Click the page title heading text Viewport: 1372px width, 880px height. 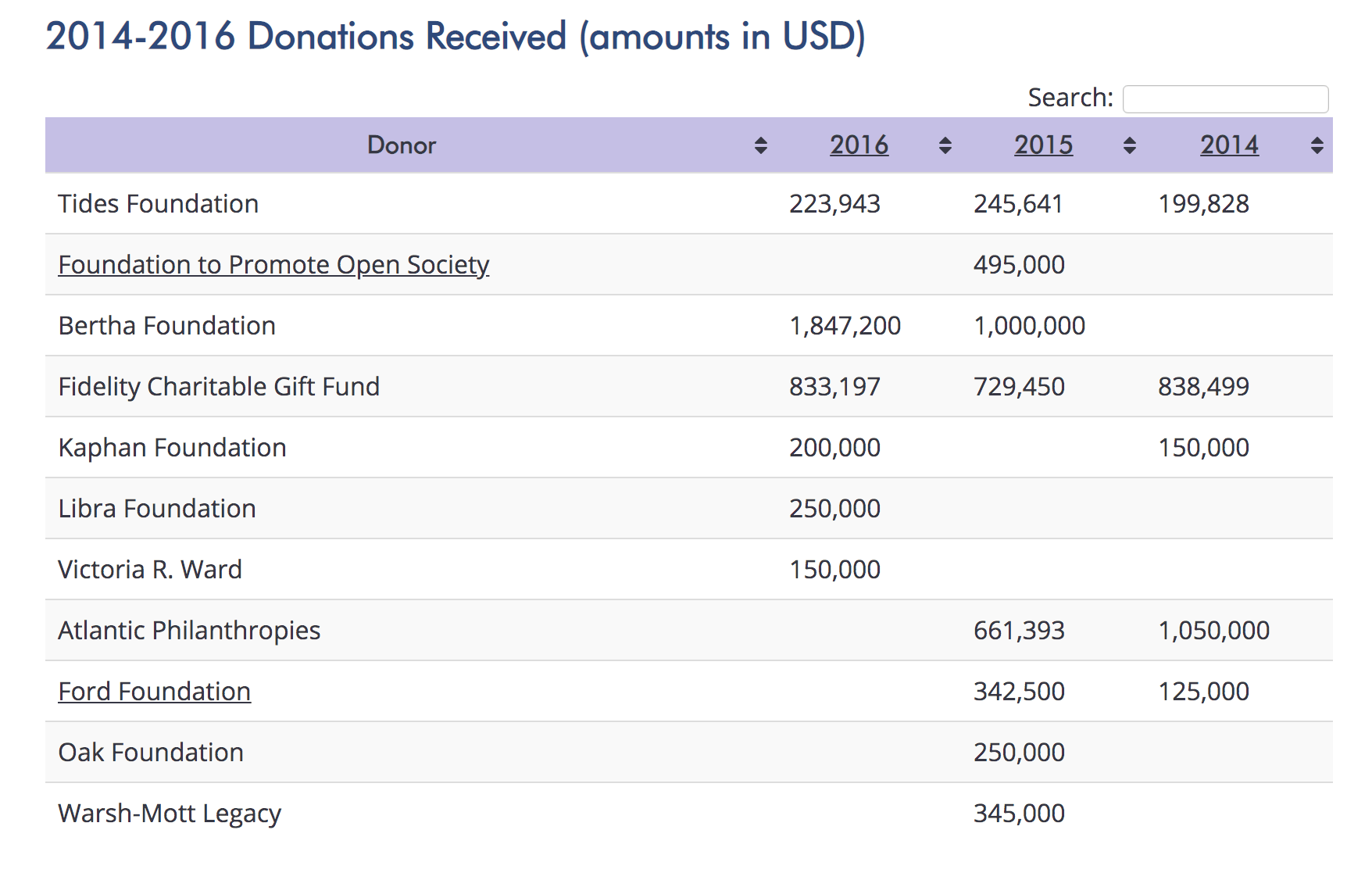click(456, 36)
